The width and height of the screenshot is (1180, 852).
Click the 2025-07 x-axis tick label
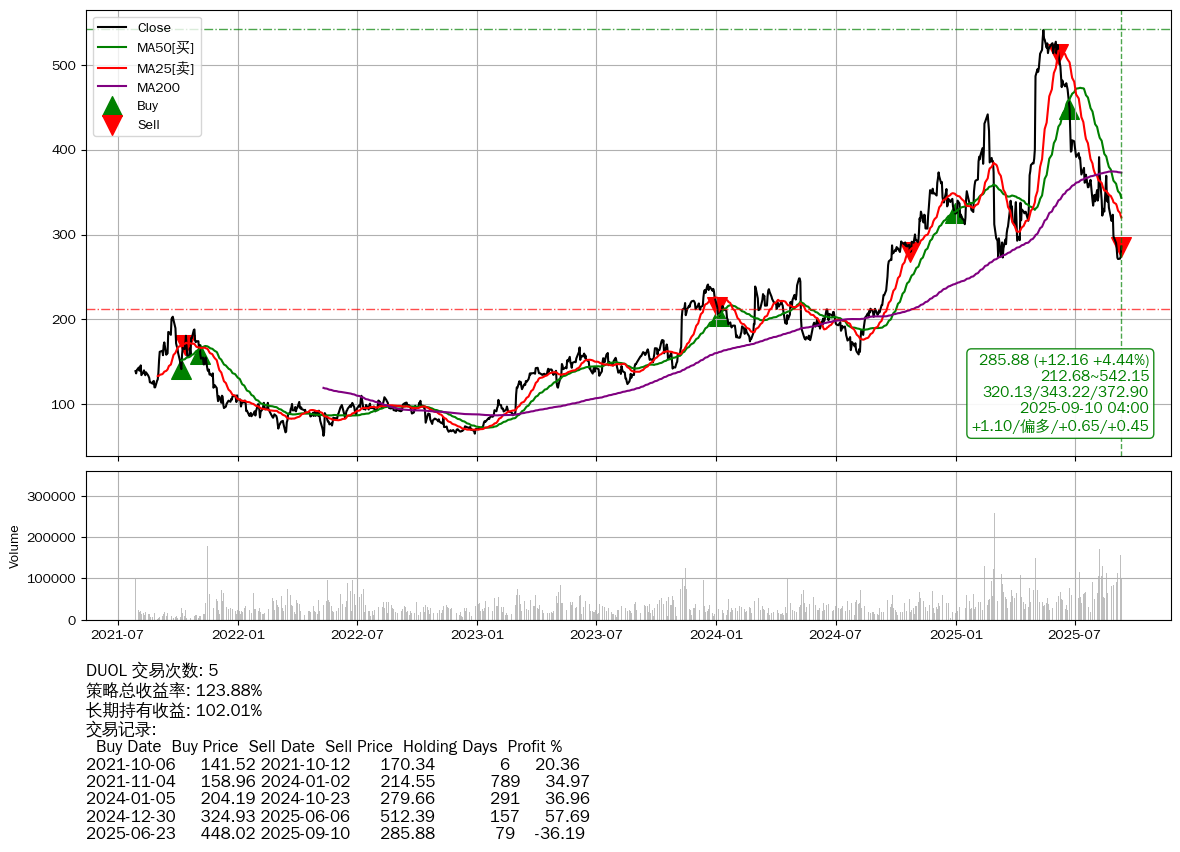pos(1075,634)
